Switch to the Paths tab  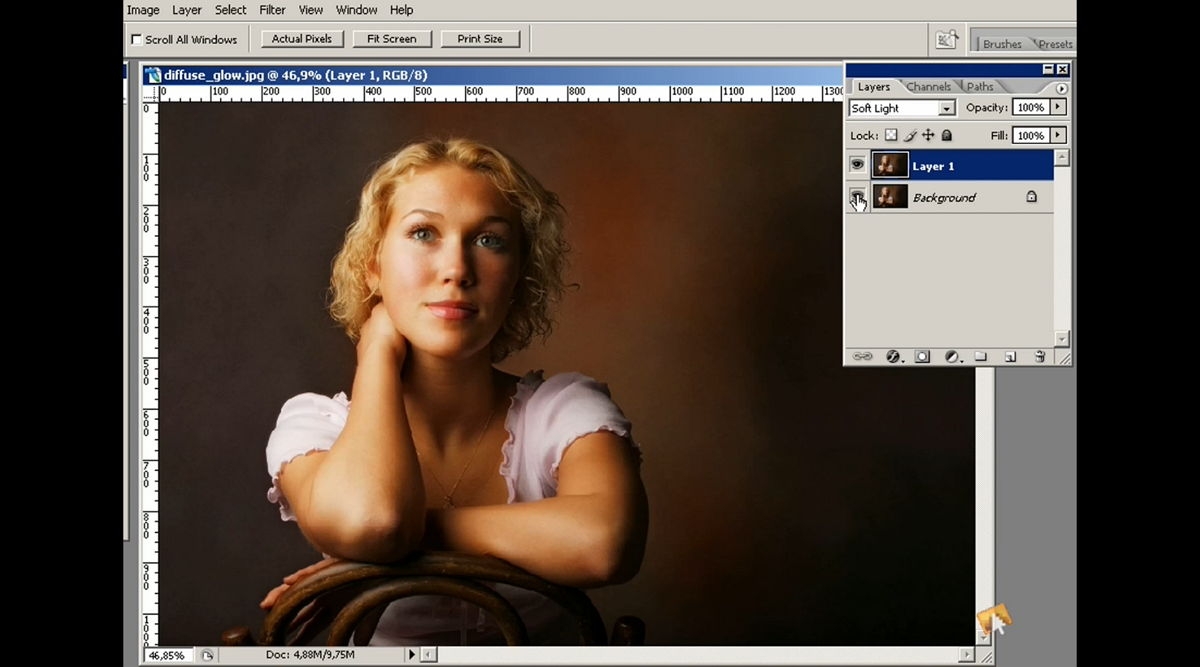click(x=980, y=87)
